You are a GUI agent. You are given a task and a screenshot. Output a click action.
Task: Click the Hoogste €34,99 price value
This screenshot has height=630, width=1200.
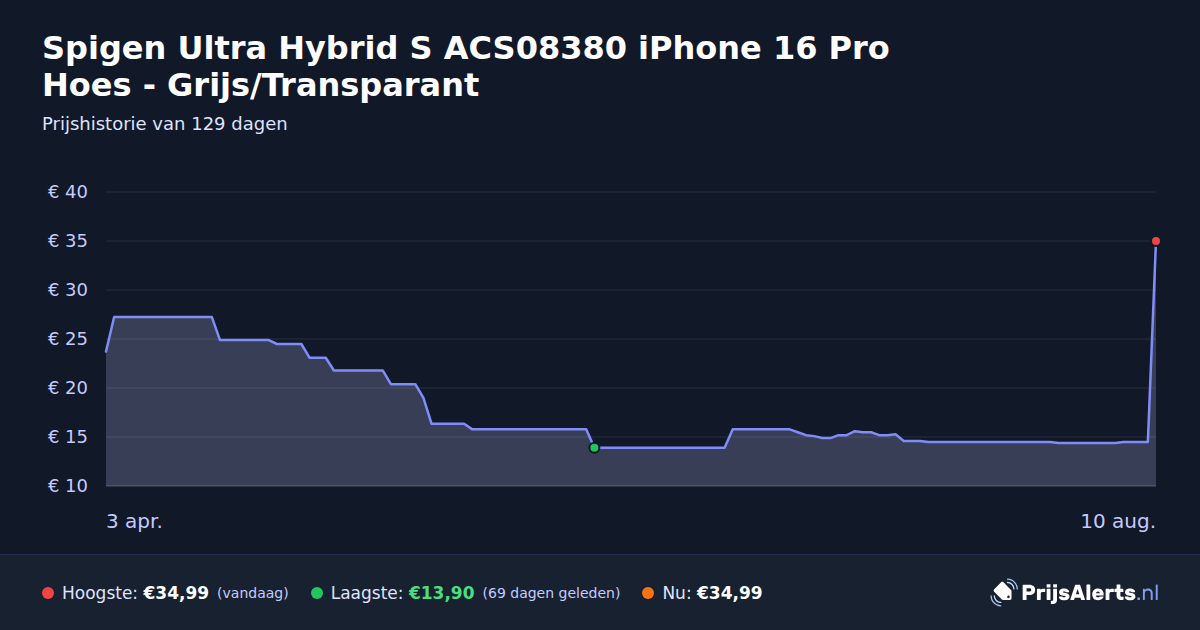pyautogui.click(x=176, y=593)
